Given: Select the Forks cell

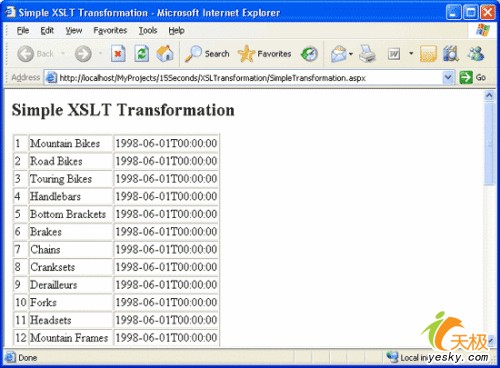Looking at the screenshot, I should 71,302.
